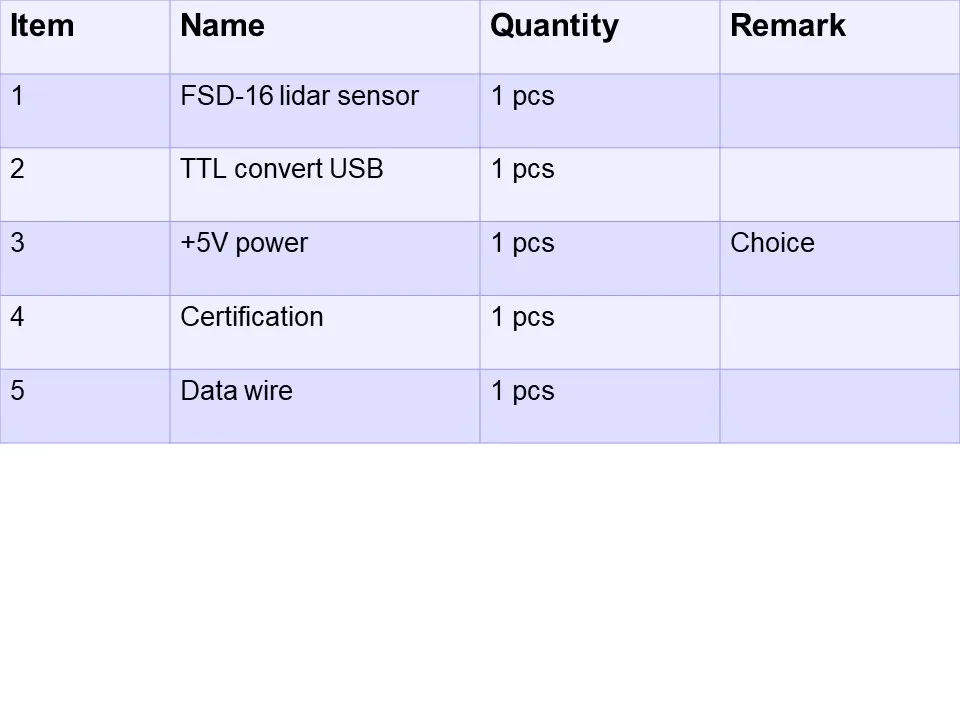Select the TTL convert USB cell
960x720 pixels.
click(x=325, y=184)
